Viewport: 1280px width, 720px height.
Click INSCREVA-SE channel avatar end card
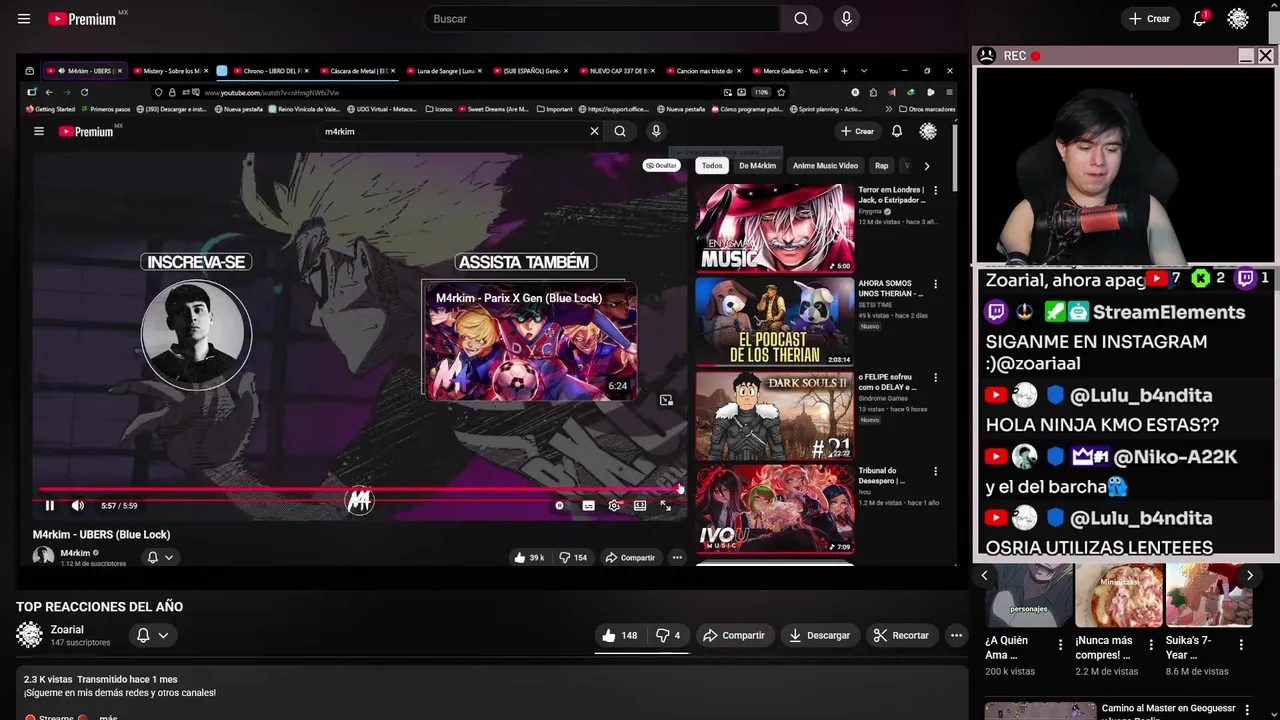pyautogui.click(x=196, y=334)
